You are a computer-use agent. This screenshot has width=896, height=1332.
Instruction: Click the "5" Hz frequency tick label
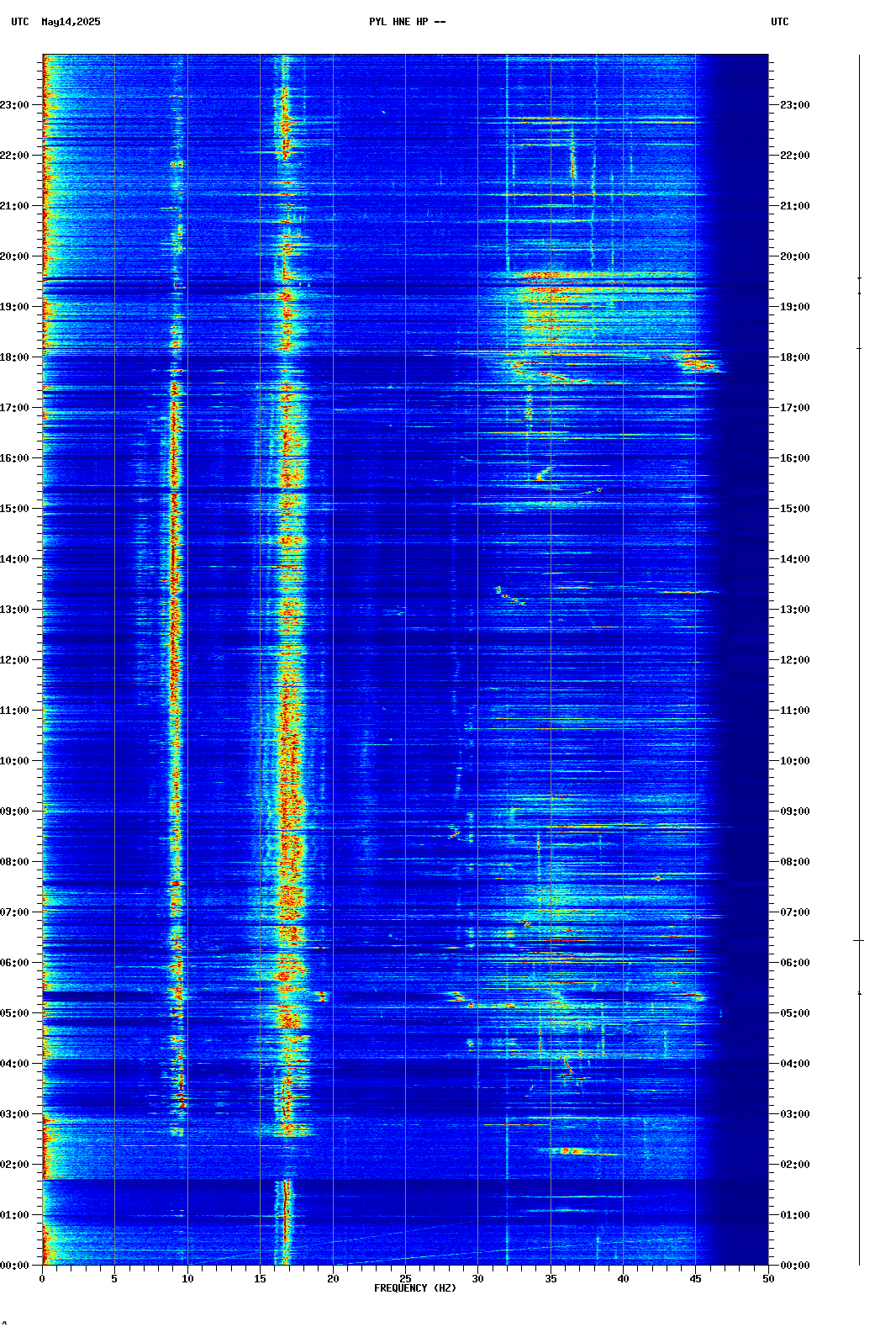point(114,1279)
